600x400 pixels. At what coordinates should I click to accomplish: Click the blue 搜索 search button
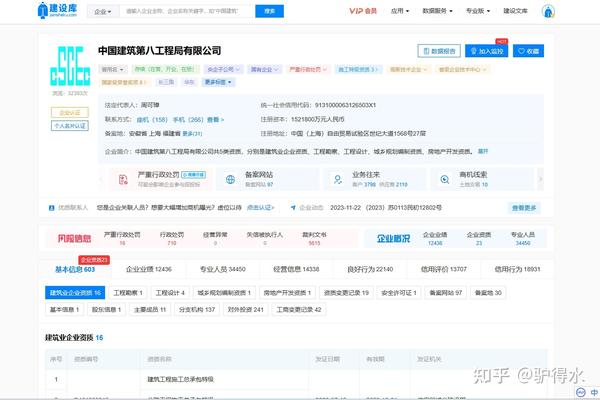(269, 11)
